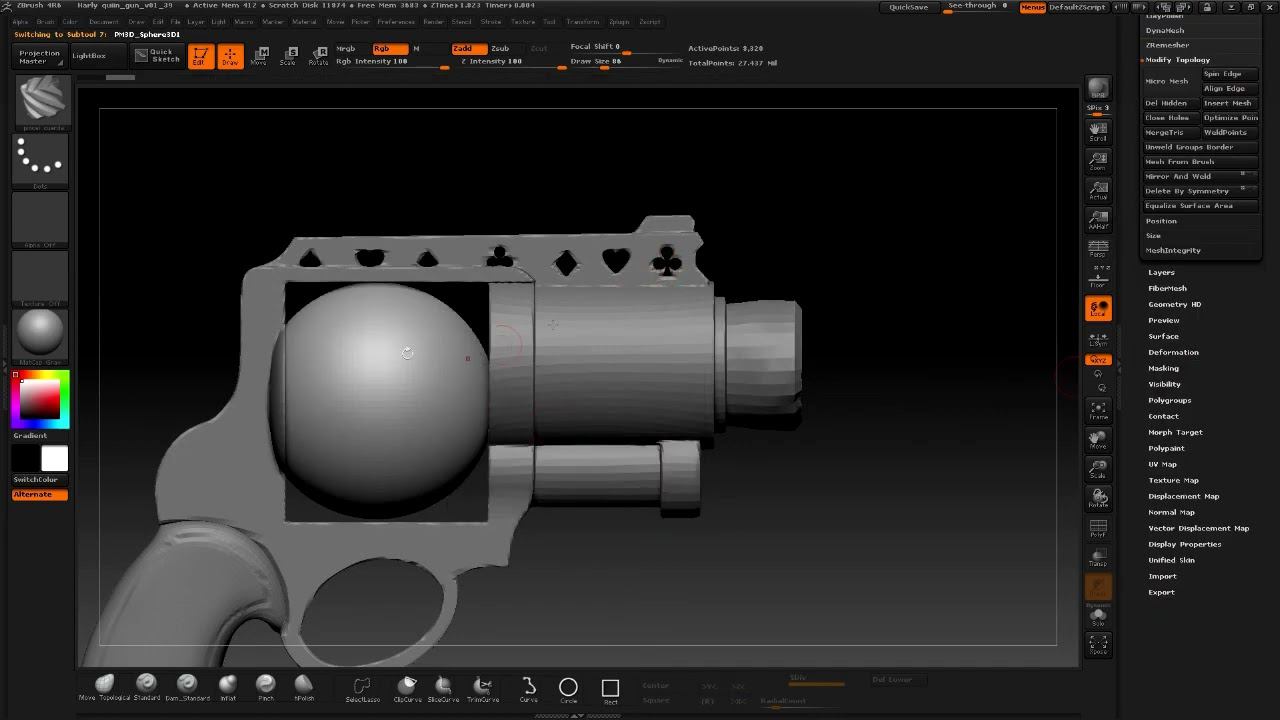This screenshot has height=720, width=1280.
Task: Select the Circle stroke shape
Action: 568,688
